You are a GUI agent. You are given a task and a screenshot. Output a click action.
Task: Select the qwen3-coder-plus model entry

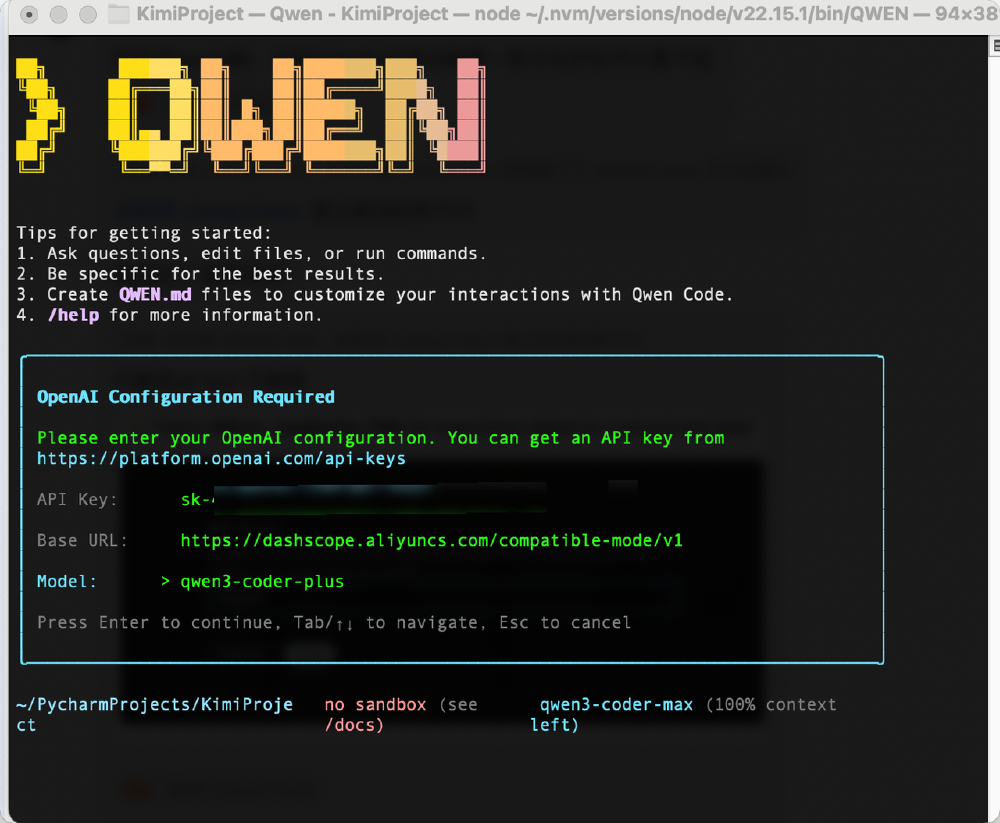tap(262, 581)
